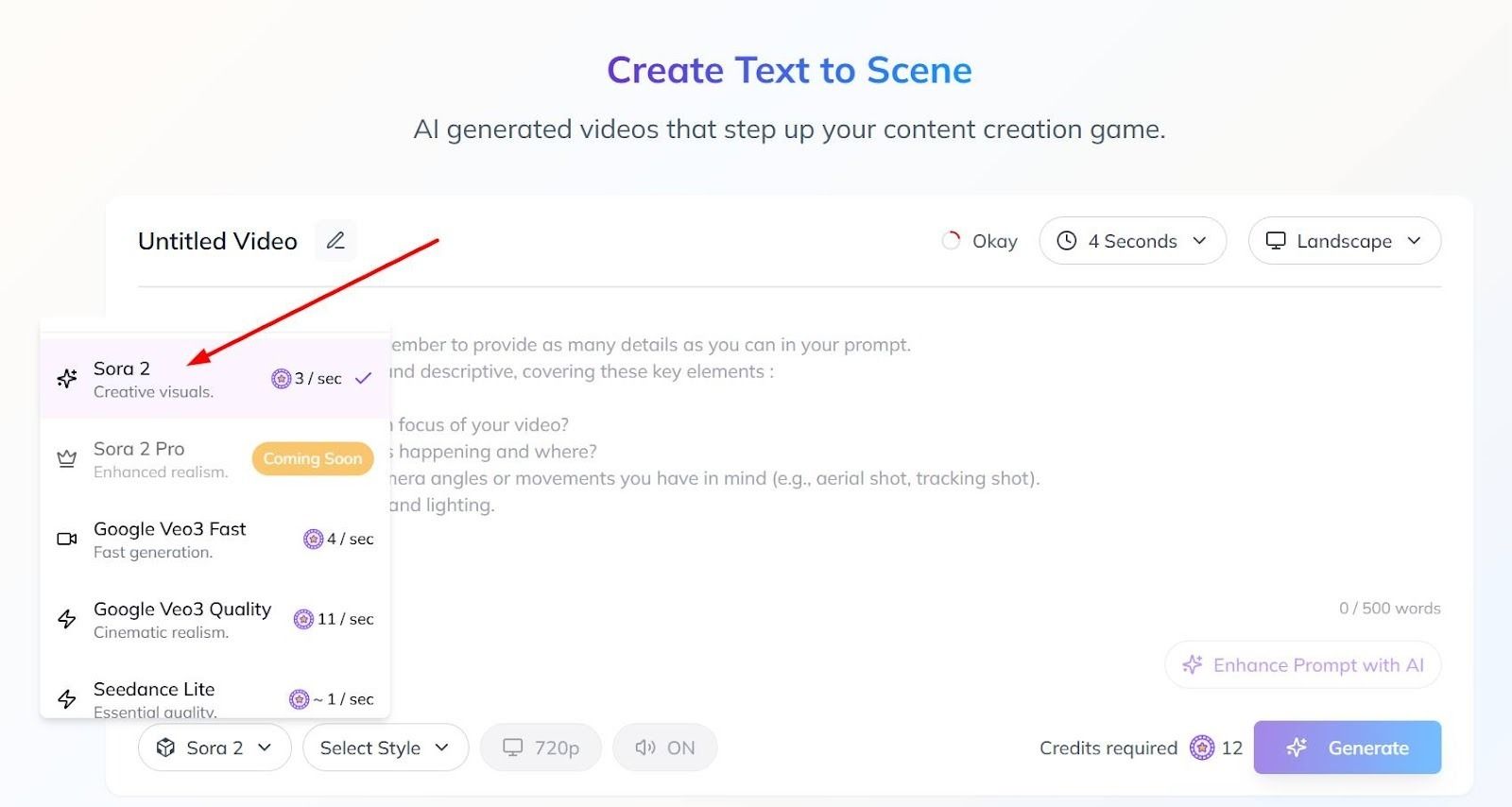Click the AI generated videos subtitle text

[x=789, y=129]
